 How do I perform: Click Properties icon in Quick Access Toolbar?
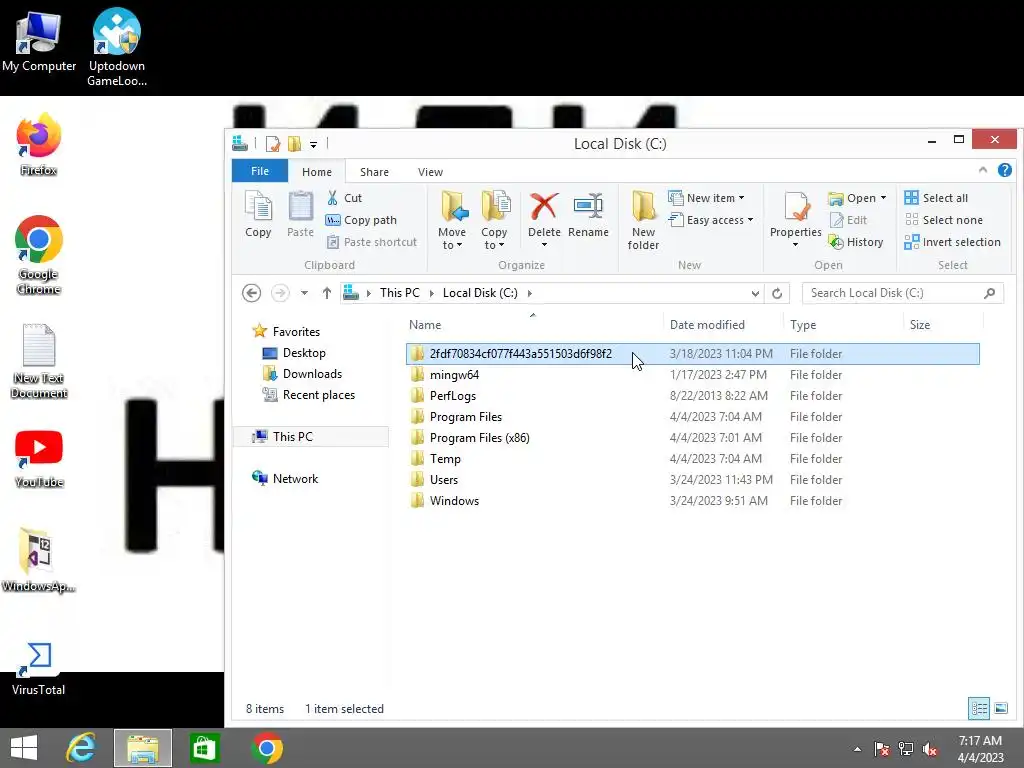pyautogui.click(x=272, y=144)
